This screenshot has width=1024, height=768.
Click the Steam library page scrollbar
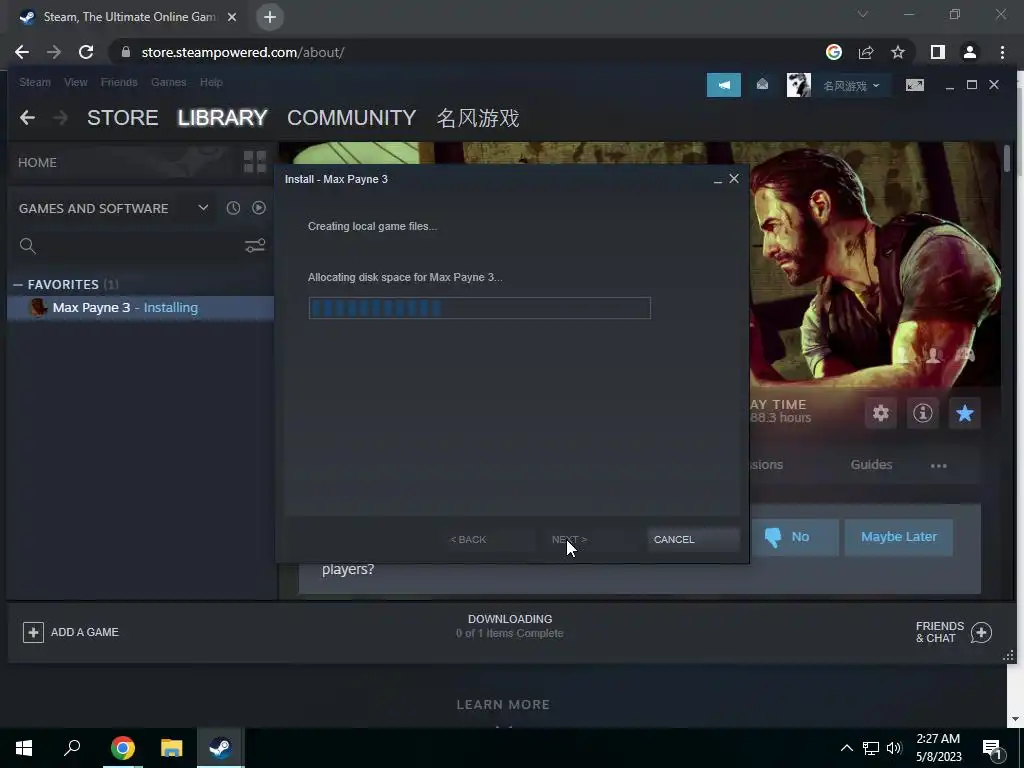pos(1007,159)
